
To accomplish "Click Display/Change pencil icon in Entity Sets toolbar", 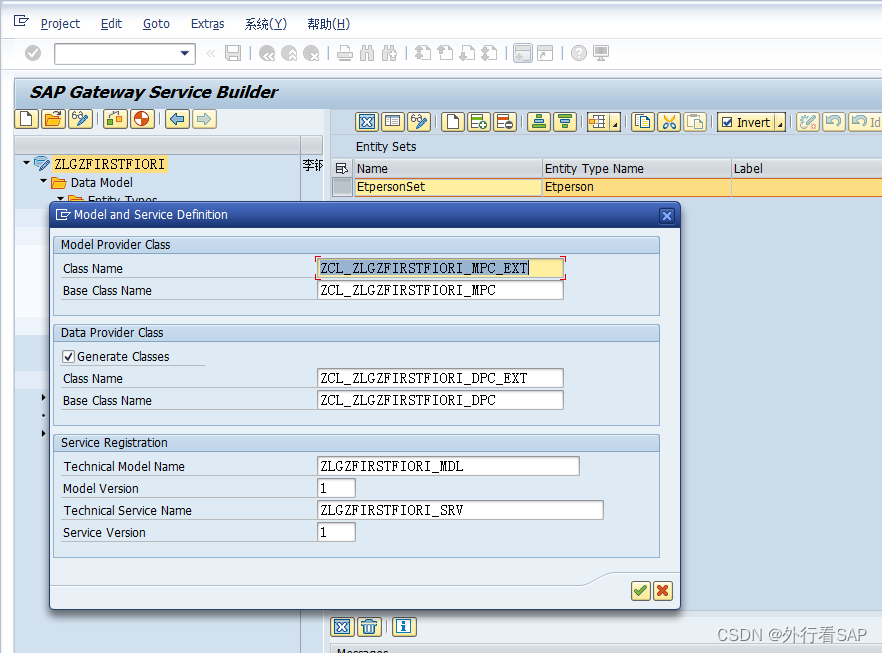I will coord(419,122).
